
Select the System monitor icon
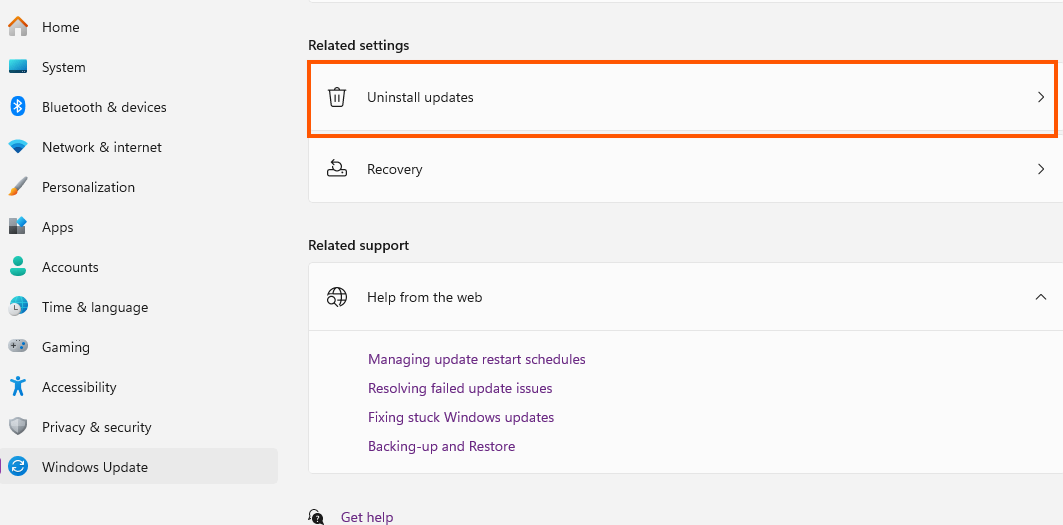18,66
